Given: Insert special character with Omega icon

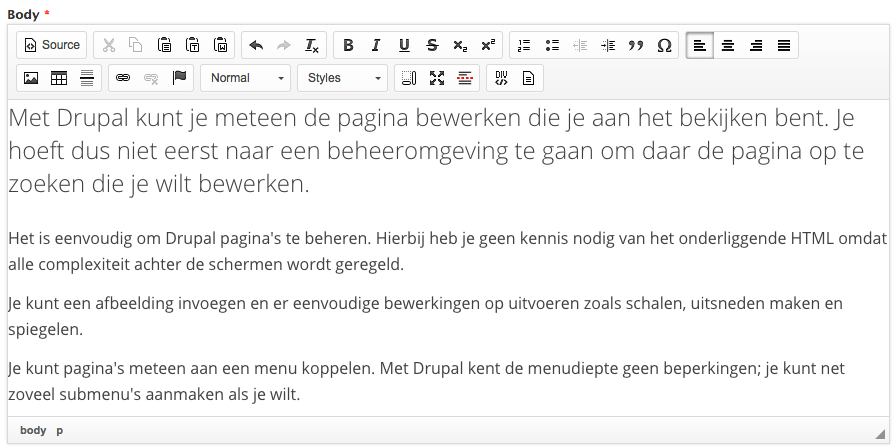Looking at the screenshot, I should (664, 45).
